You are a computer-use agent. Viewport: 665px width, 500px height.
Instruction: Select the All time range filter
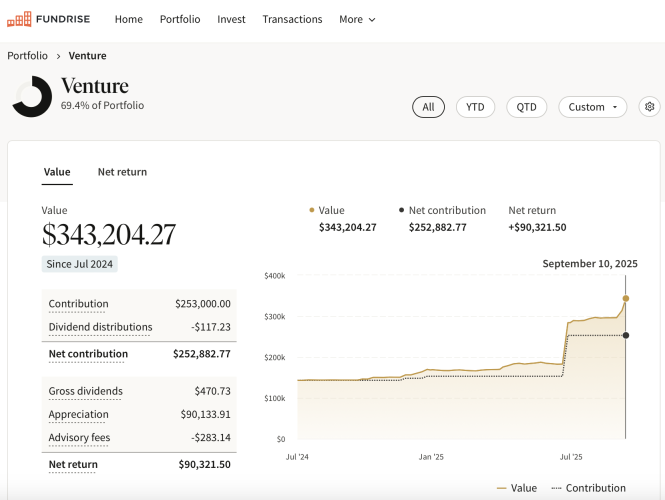coord(428,107)
